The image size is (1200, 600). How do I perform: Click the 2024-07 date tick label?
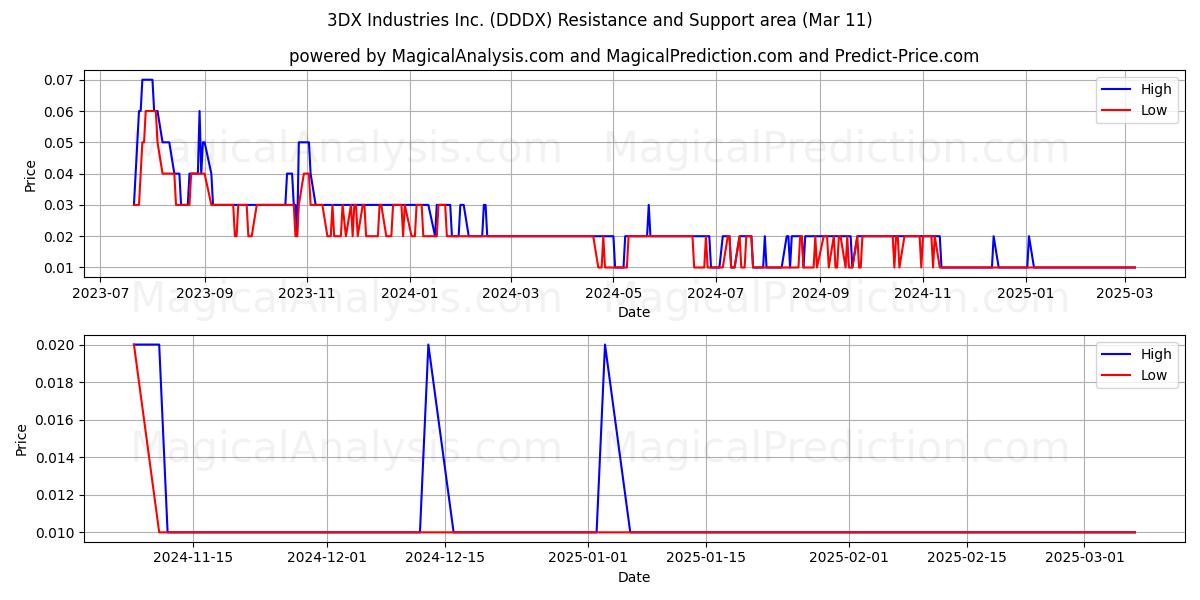pyautogui.click(x=714, y=293)
